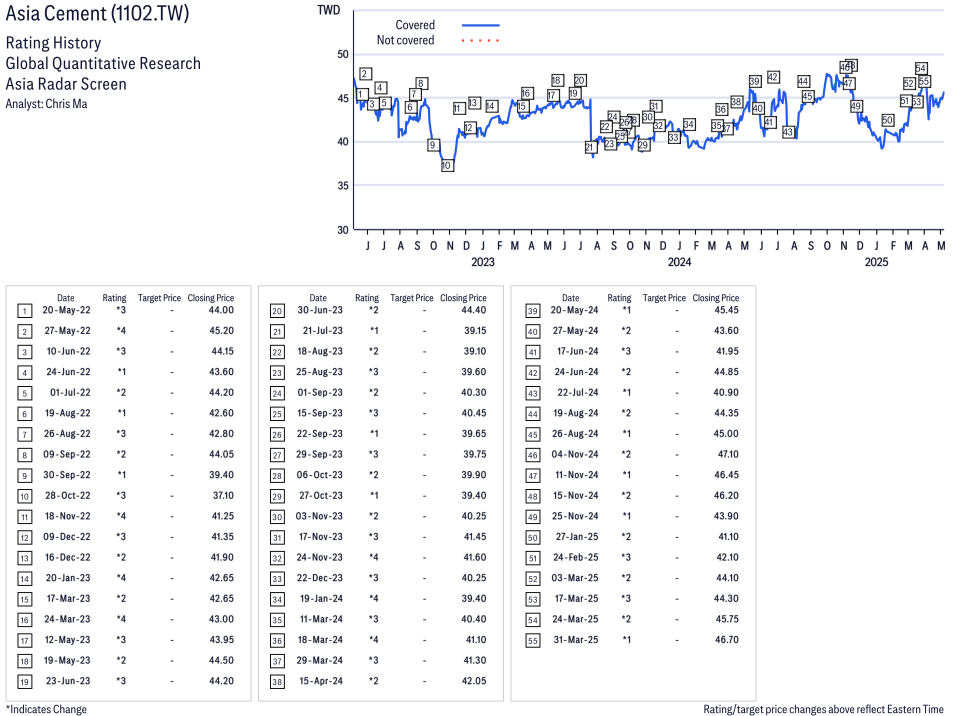The image size is (955, 716).
Task: Click the 2025 year label on the axis
Action: (x=876, y=262)
